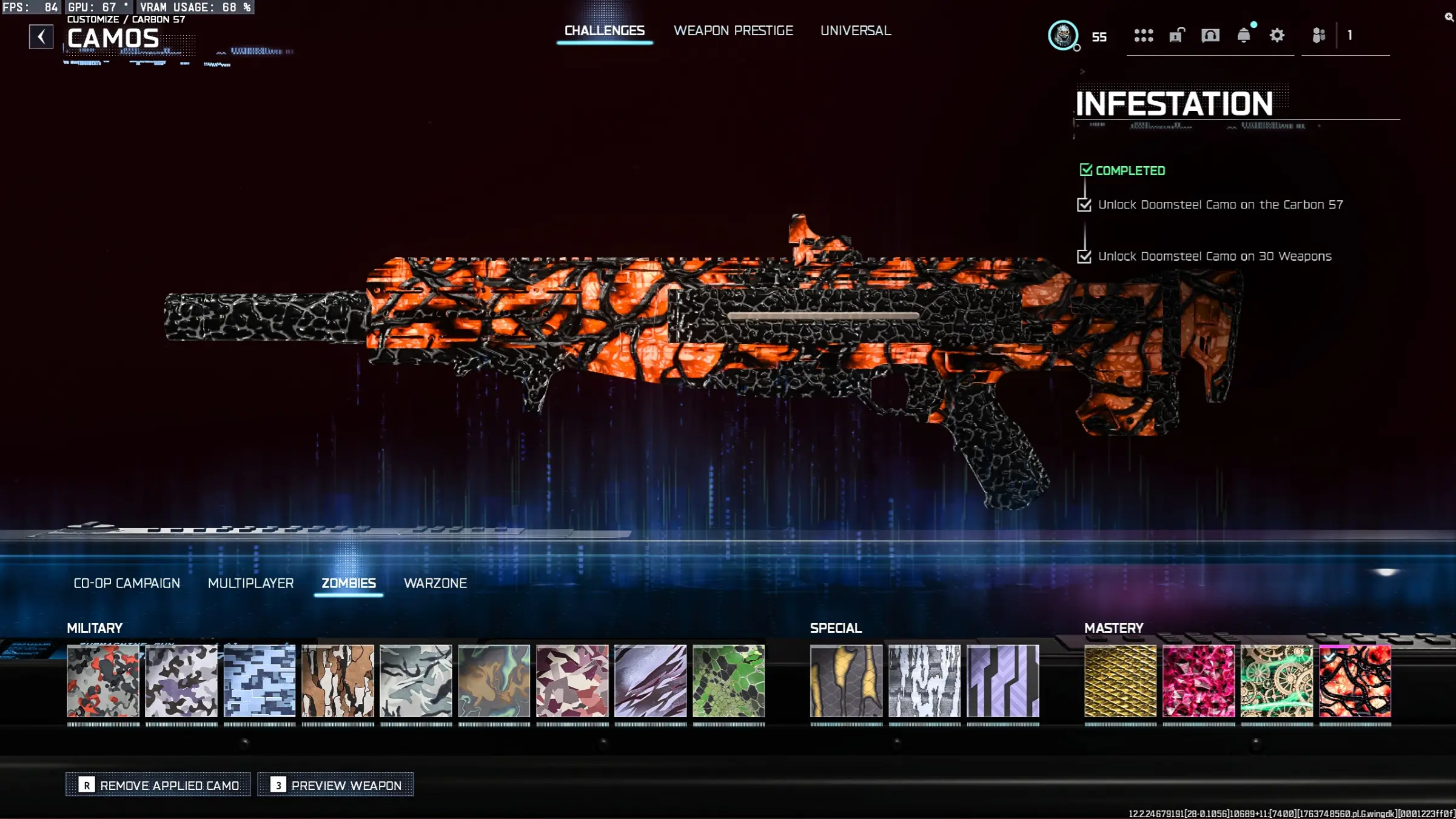Click the back arrow beside CAMOS
The image size is (1456, 819).
41,37
